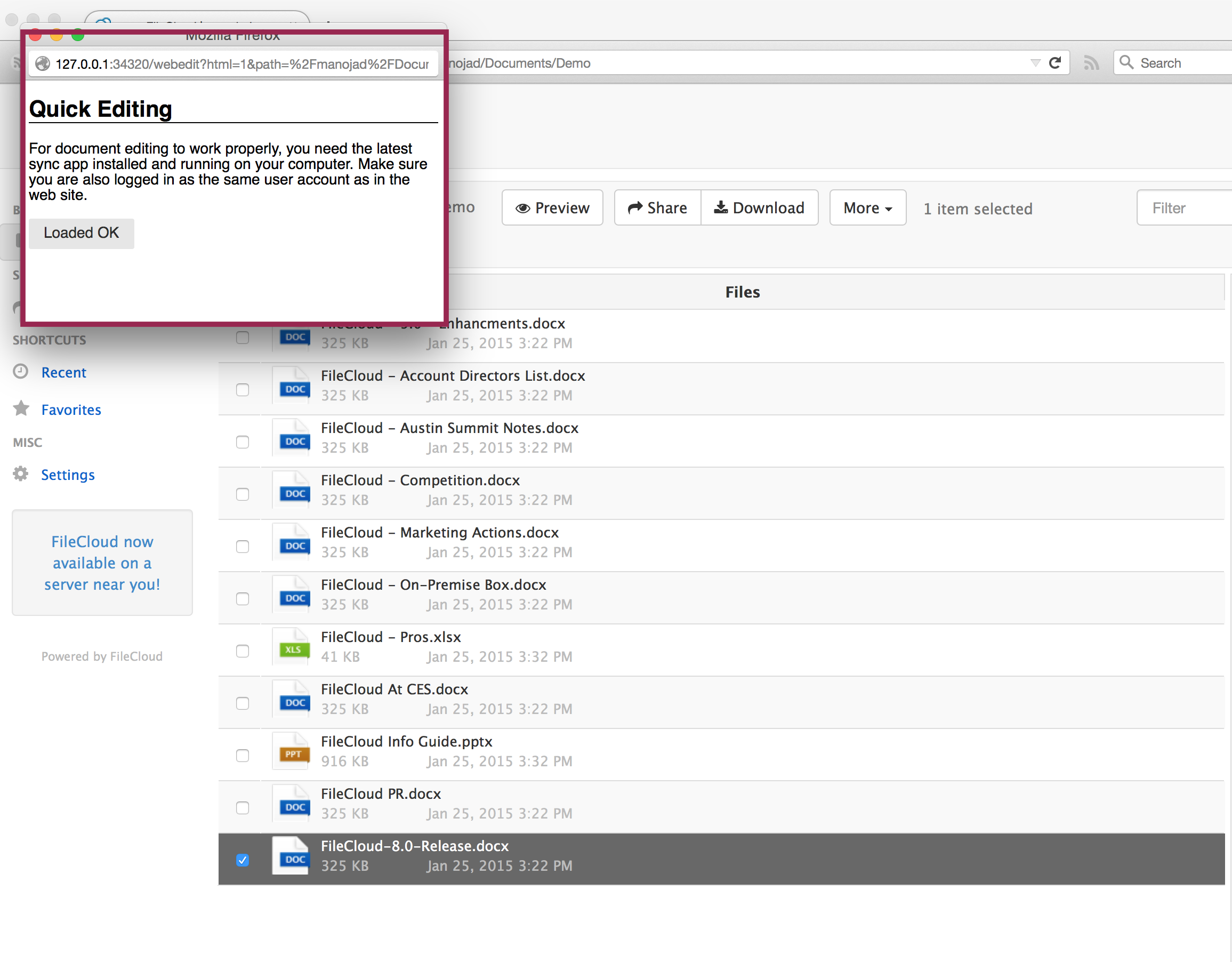Click DOC icon of Account Directors List.docx
This screenshot has width=1232, height=962.
(291, 386)
